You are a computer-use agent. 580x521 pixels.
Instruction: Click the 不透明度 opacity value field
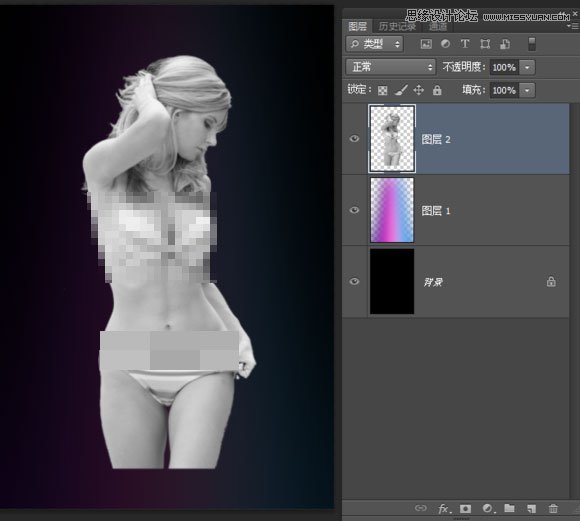click(504, 67)
